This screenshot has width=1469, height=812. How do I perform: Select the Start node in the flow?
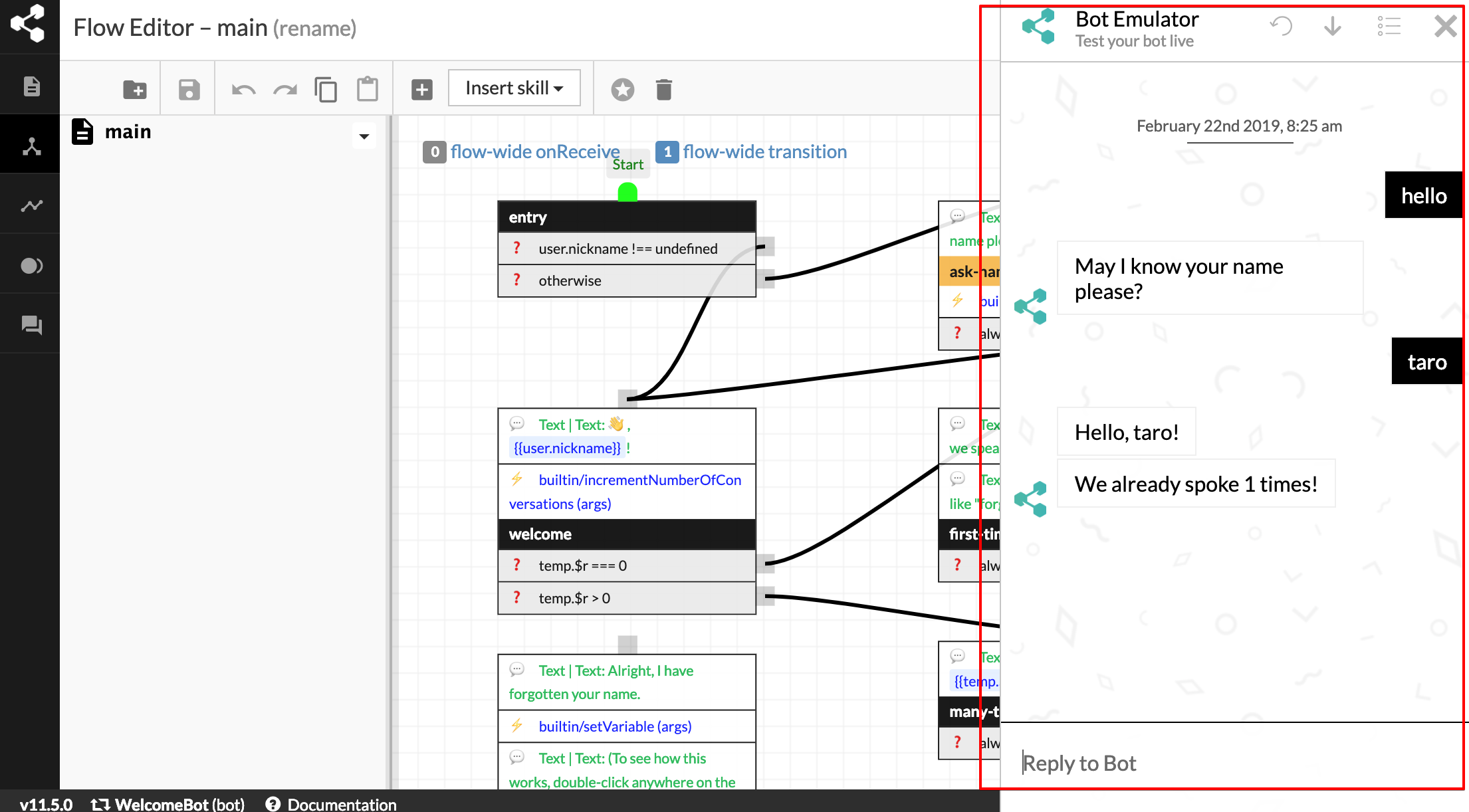pos(627,164)
